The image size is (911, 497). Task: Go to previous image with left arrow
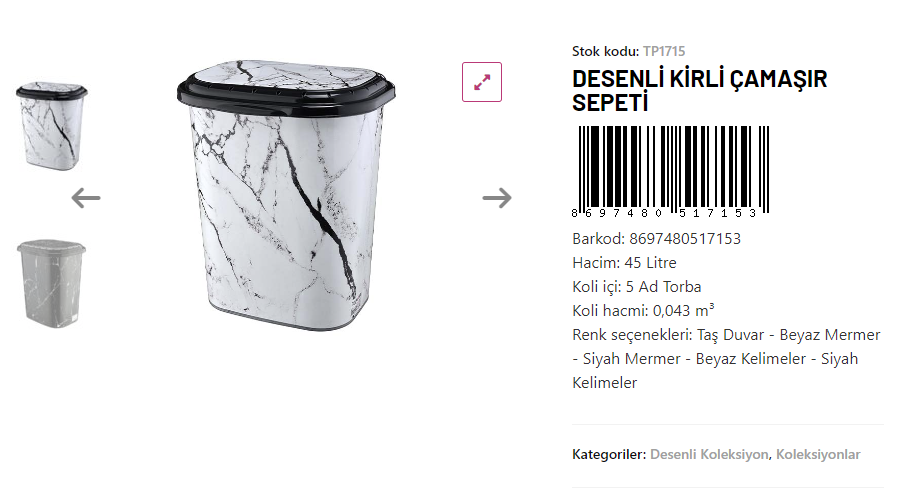(86, 198)
